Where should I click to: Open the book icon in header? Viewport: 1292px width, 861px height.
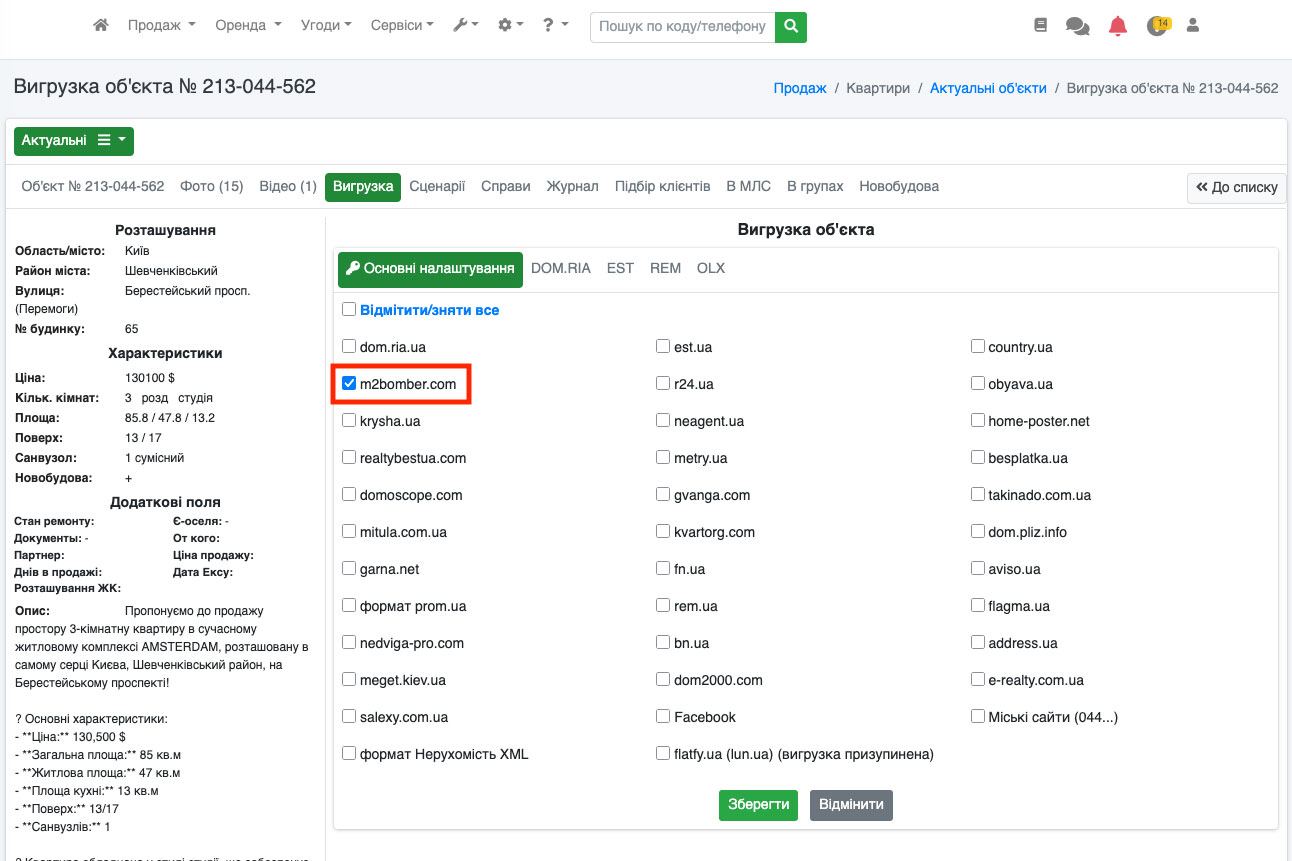point(1040,26)
